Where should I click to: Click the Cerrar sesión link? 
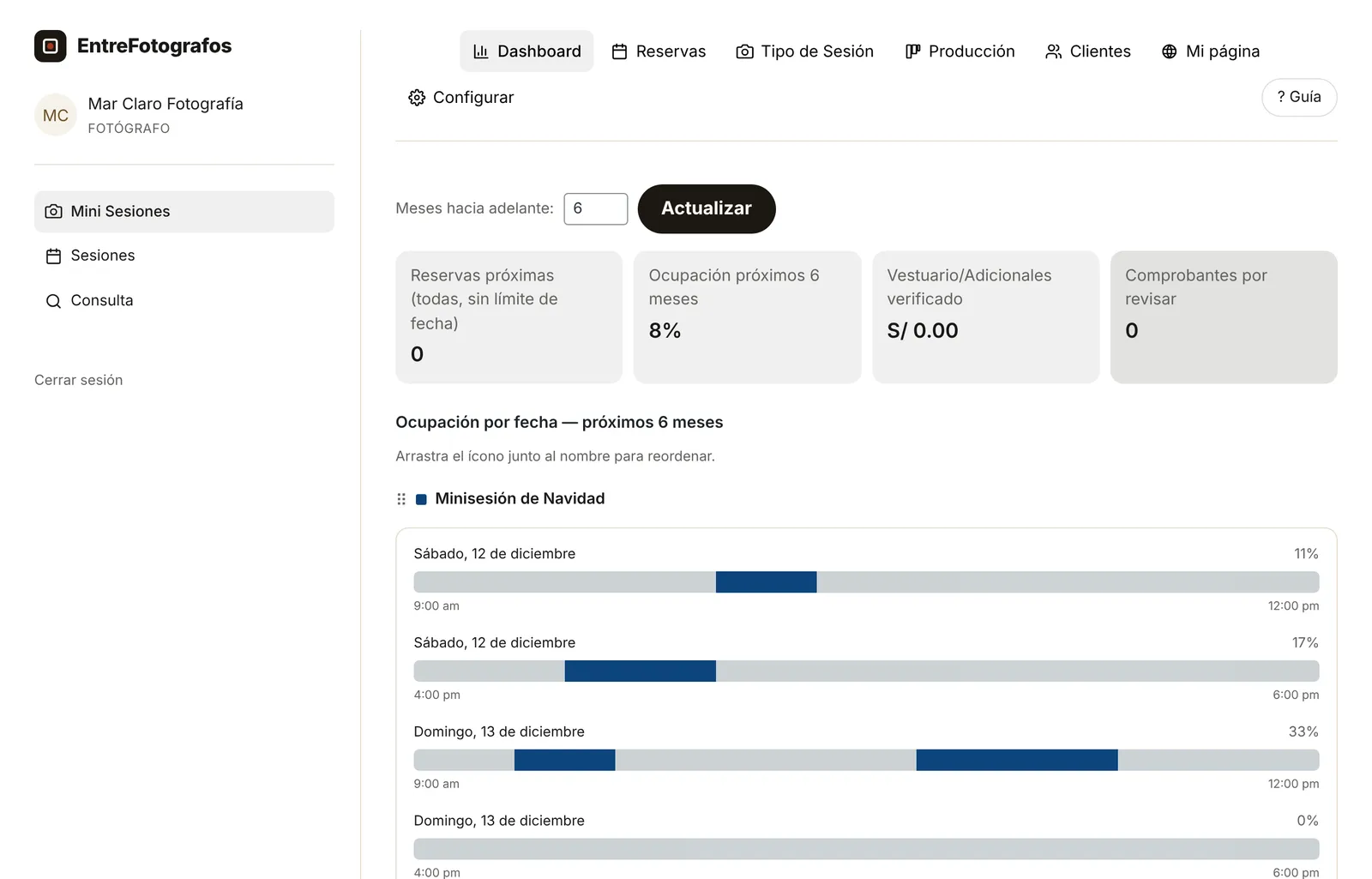pyautogui.click(x=79, y=380)
